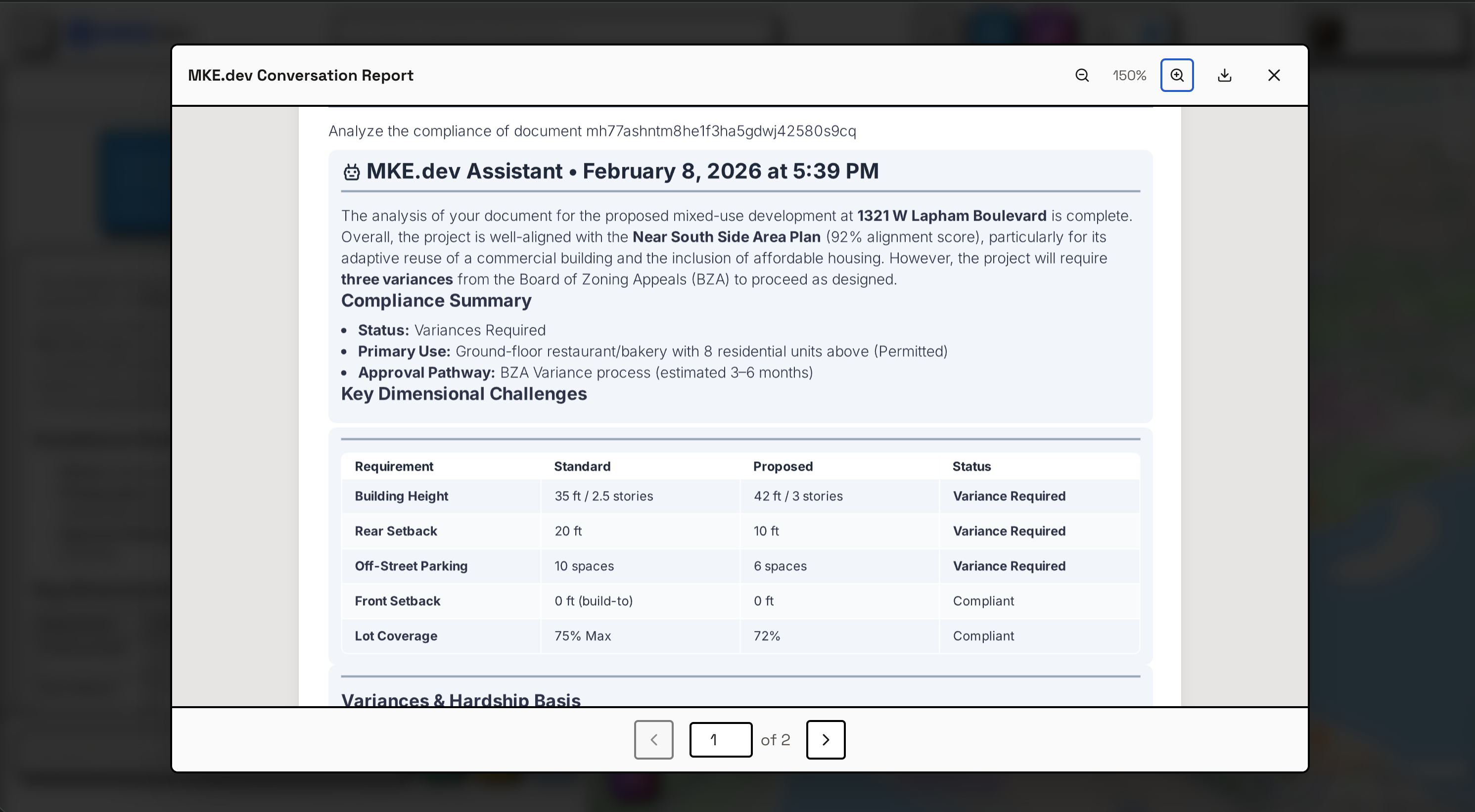Click the Compliance Summary heading
The height and width of the screenshot is (812, 1475).
[436, 301]
